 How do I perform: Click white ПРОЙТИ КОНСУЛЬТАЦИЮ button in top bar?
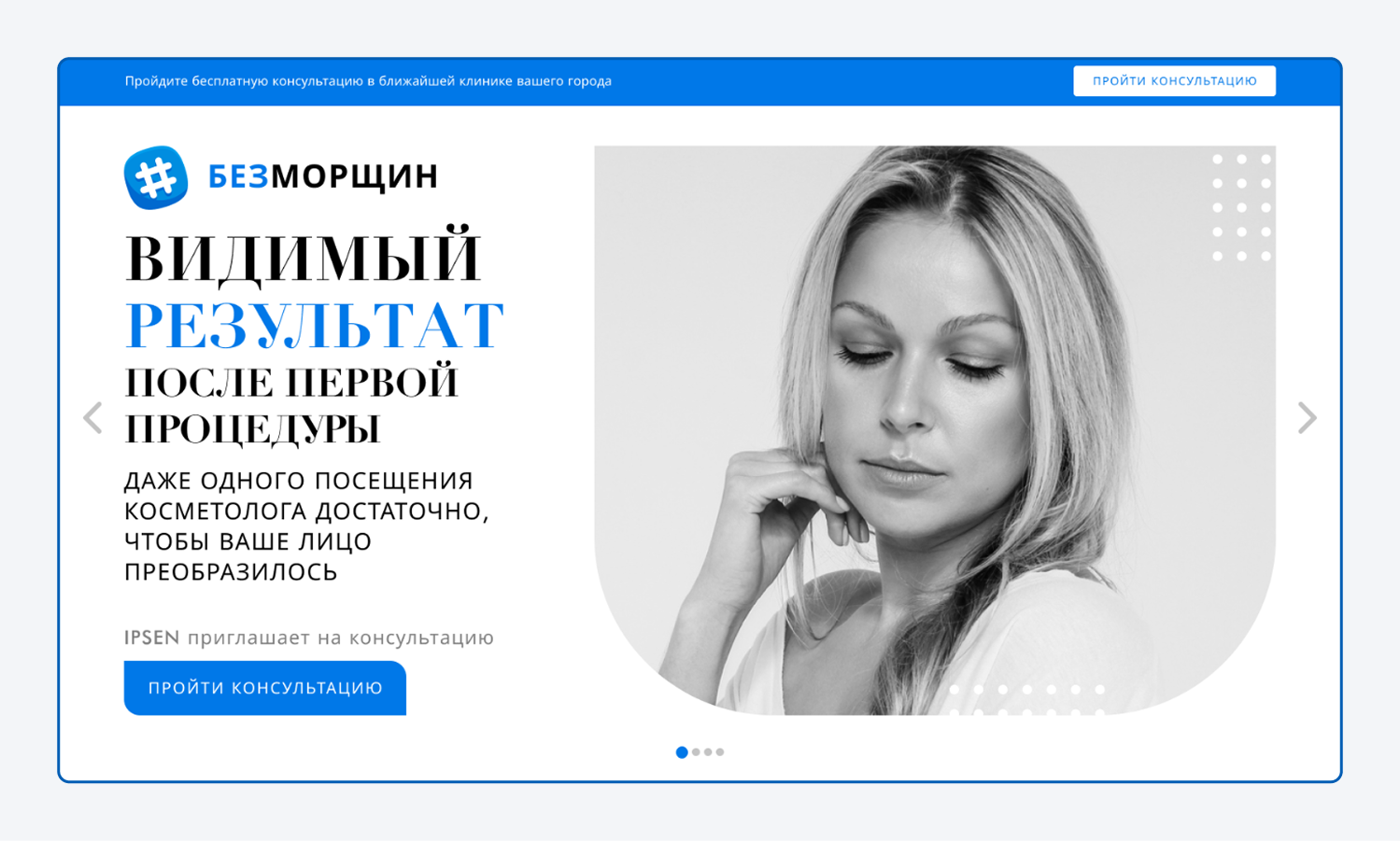tap(1174, 81)
